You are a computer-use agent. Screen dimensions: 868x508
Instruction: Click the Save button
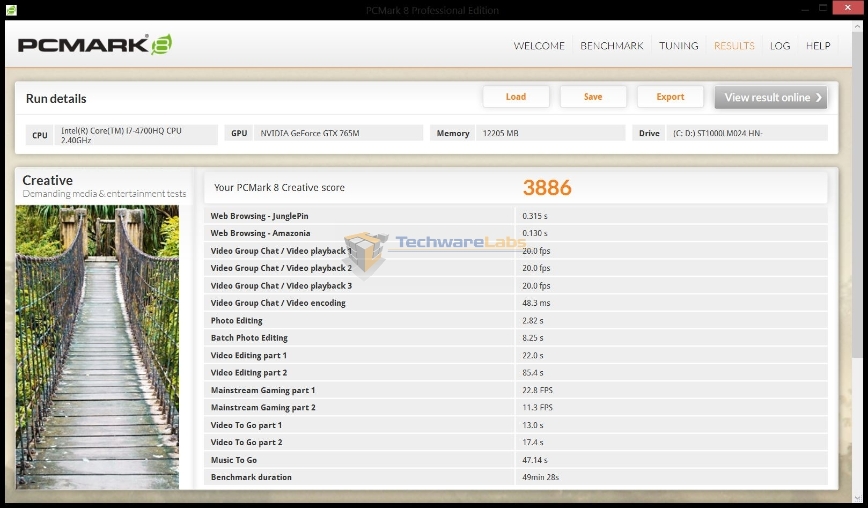pyautogui.click(x=593, y=97)
